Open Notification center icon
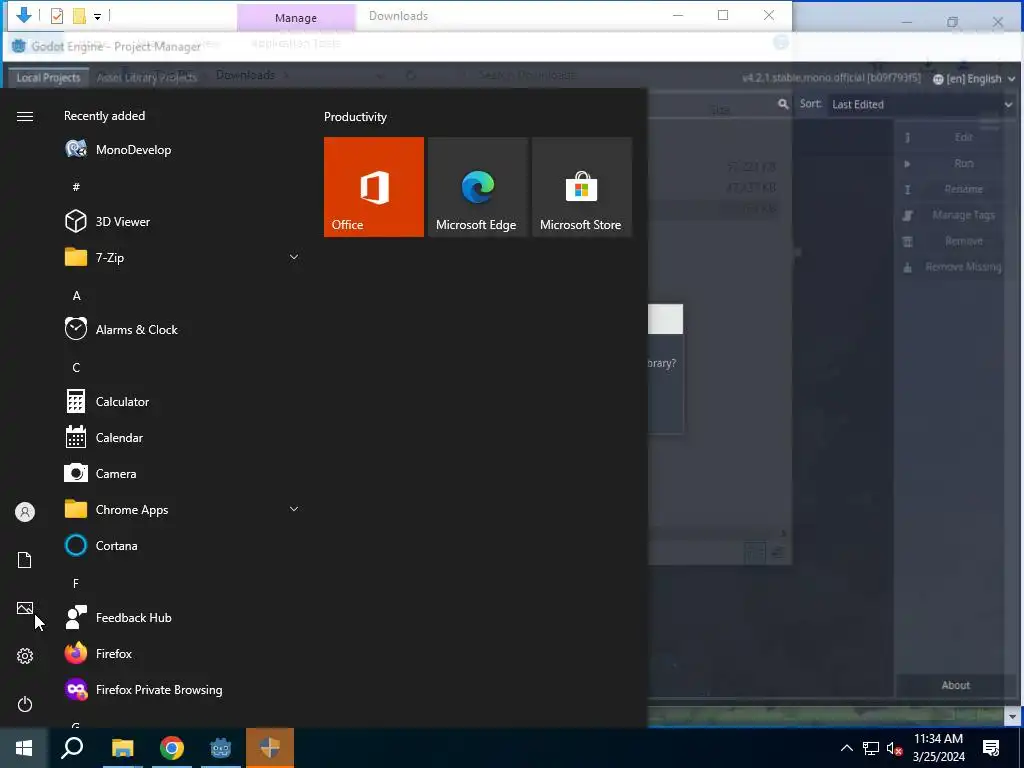 (991, 748)
